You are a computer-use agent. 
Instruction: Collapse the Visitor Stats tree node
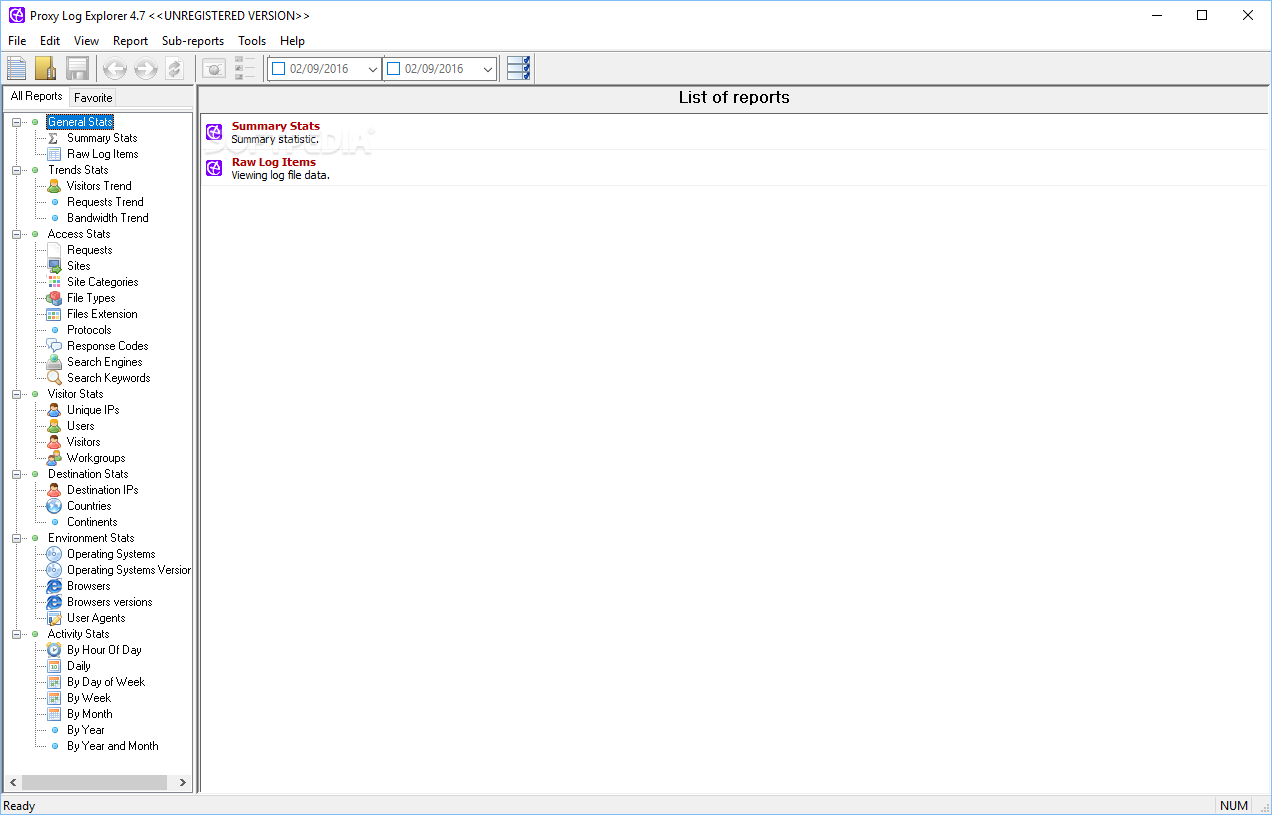tap(17, 394)
